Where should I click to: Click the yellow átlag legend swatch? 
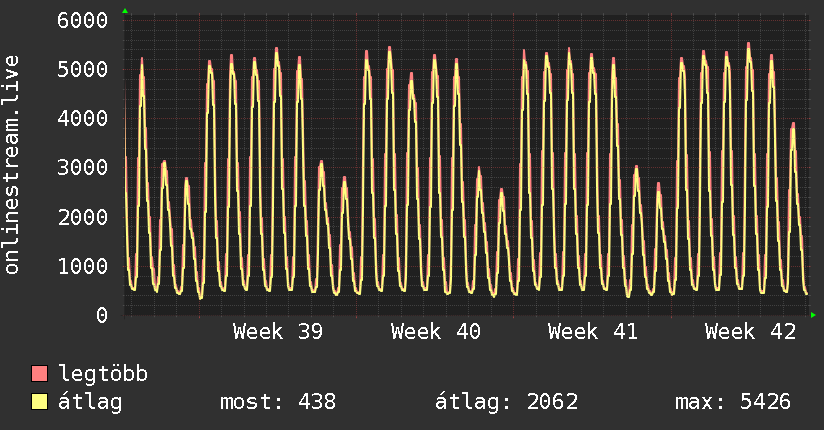point(39,402)
